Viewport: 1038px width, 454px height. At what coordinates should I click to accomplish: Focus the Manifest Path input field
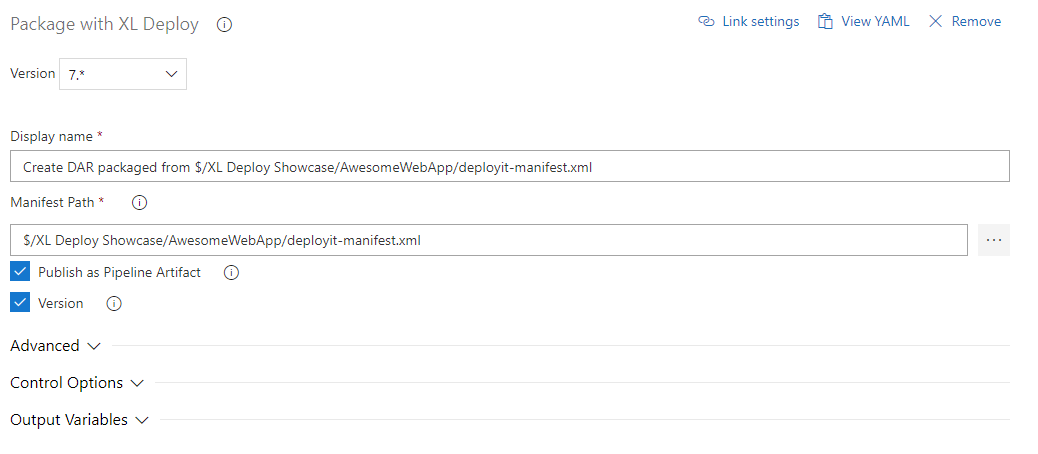tap(489, 240)
